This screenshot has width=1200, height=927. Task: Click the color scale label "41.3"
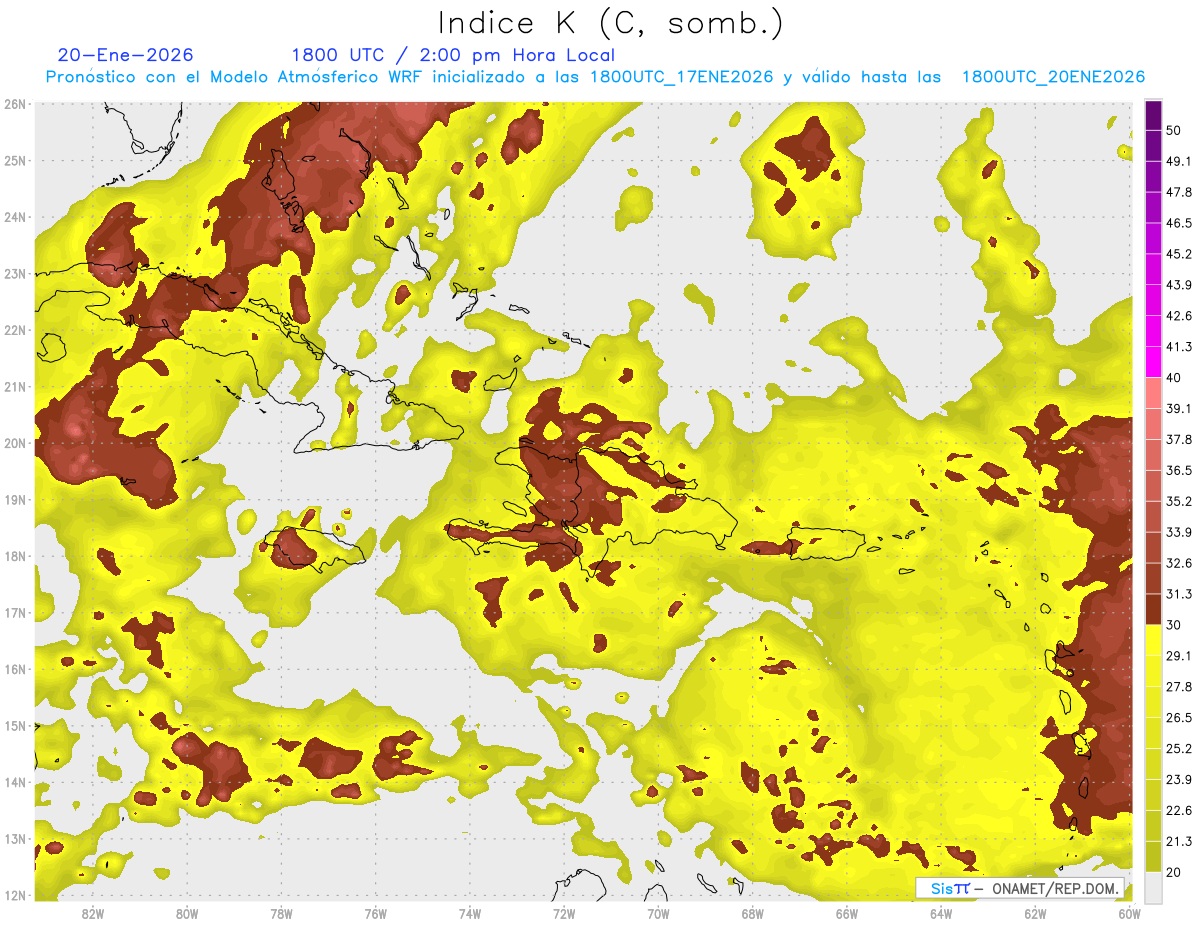[x=1178, y=347]
